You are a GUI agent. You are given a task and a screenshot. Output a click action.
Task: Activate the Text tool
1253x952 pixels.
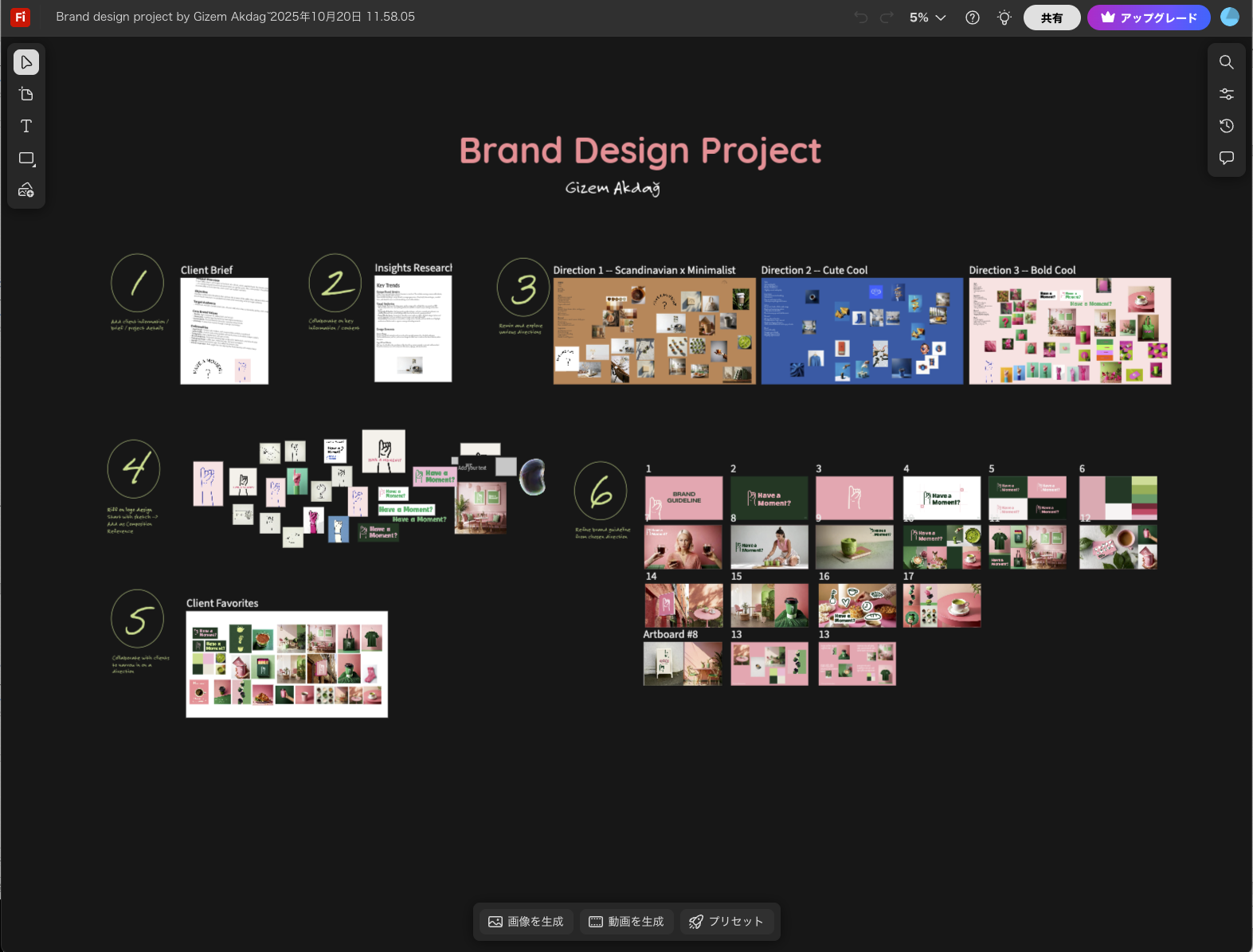click(x=26, y=126)
